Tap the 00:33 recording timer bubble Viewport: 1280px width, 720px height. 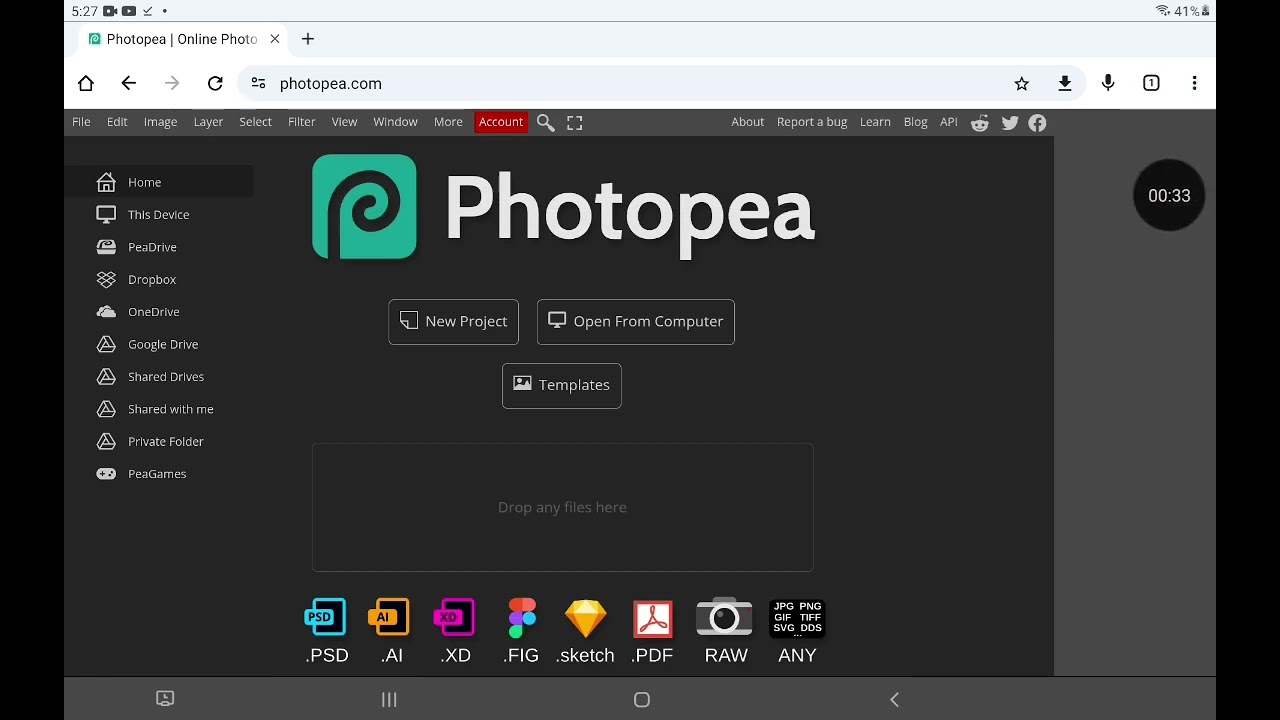[1169, 195]
